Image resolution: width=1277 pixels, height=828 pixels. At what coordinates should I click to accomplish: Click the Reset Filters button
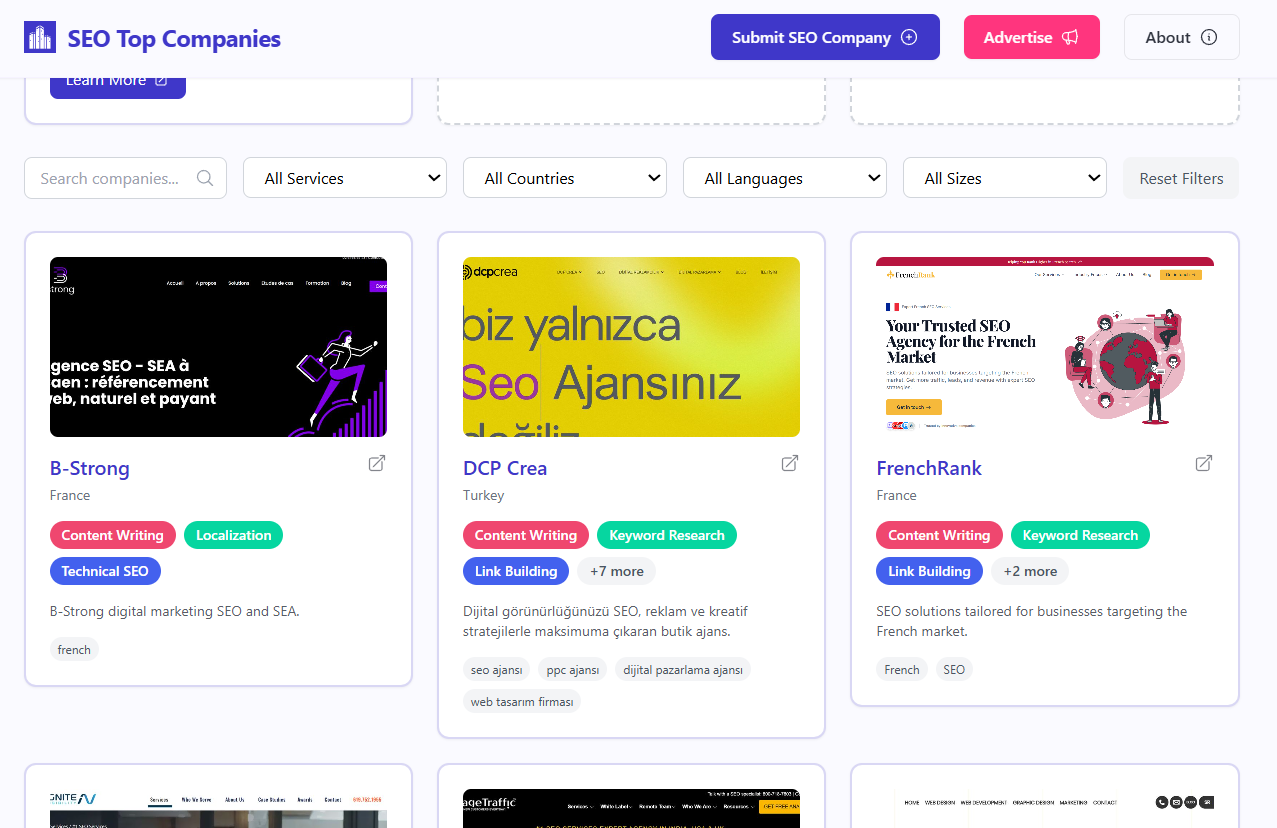coord(1181,178)
